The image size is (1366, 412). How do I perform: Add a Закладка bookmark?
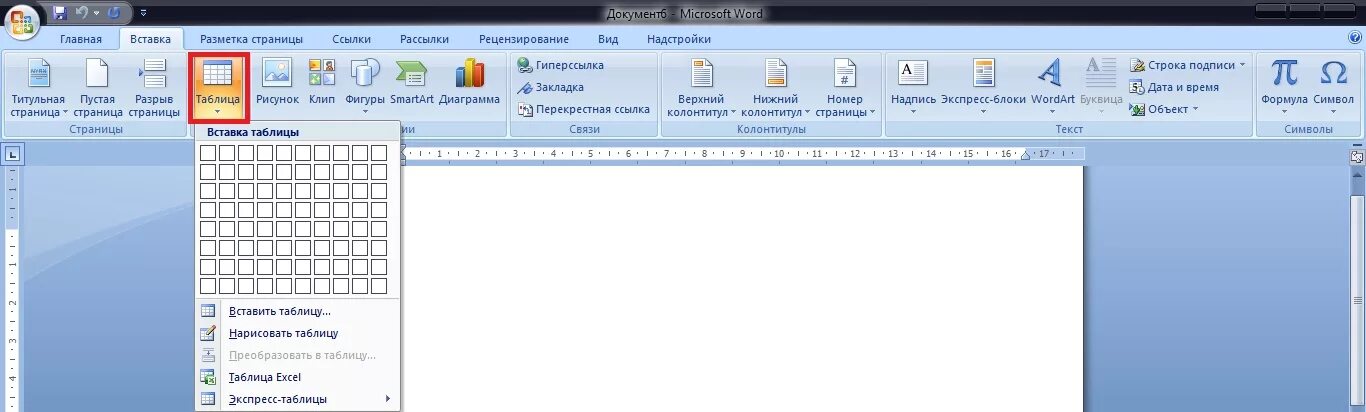(x=551, y=87)
